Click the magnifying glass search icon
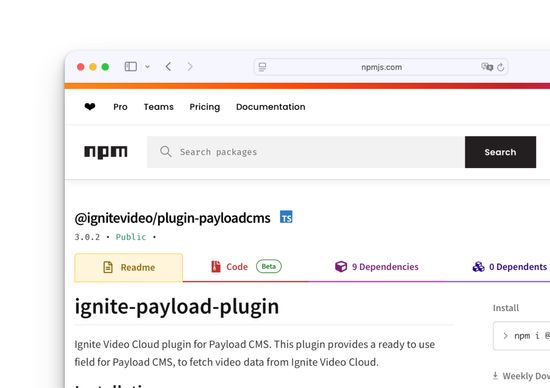550x388 pixels. pos(166,152)
